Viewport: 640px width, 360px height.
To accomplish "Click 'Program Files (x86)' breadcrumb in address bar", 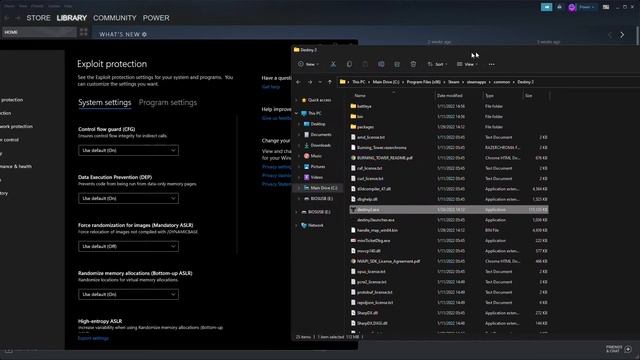I will pos(424,82).
